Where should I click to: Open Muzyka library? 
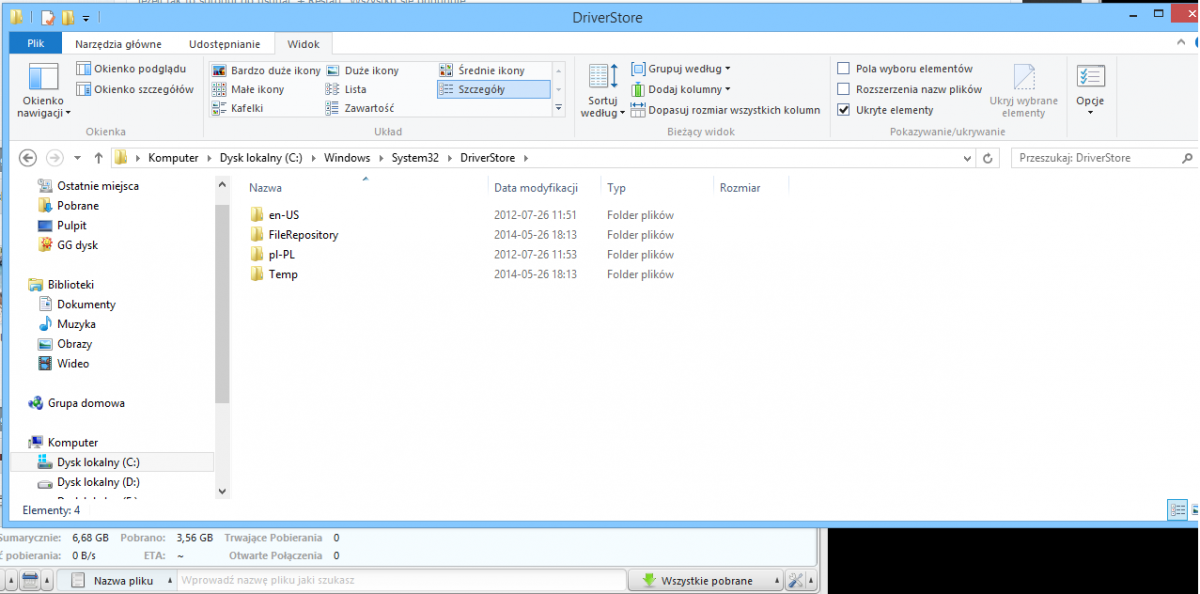coord(76,324)
